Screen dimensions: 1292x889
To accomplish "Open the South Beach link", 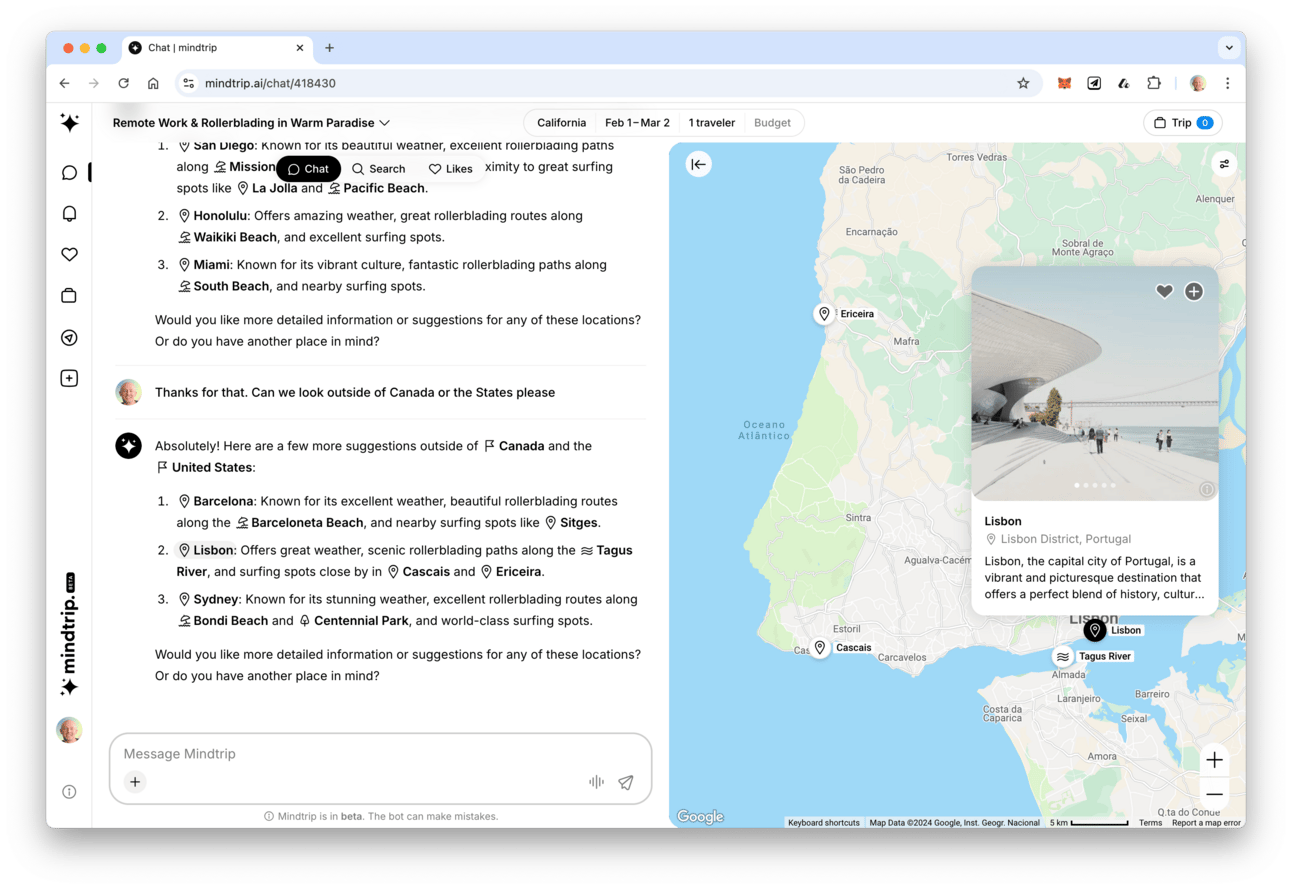I will click(x=223, y=286).
